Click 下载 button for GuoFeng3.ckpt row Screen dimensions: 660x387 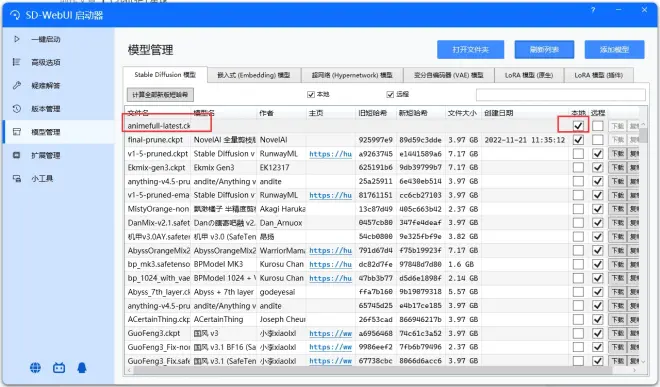[x=617, y=334]
